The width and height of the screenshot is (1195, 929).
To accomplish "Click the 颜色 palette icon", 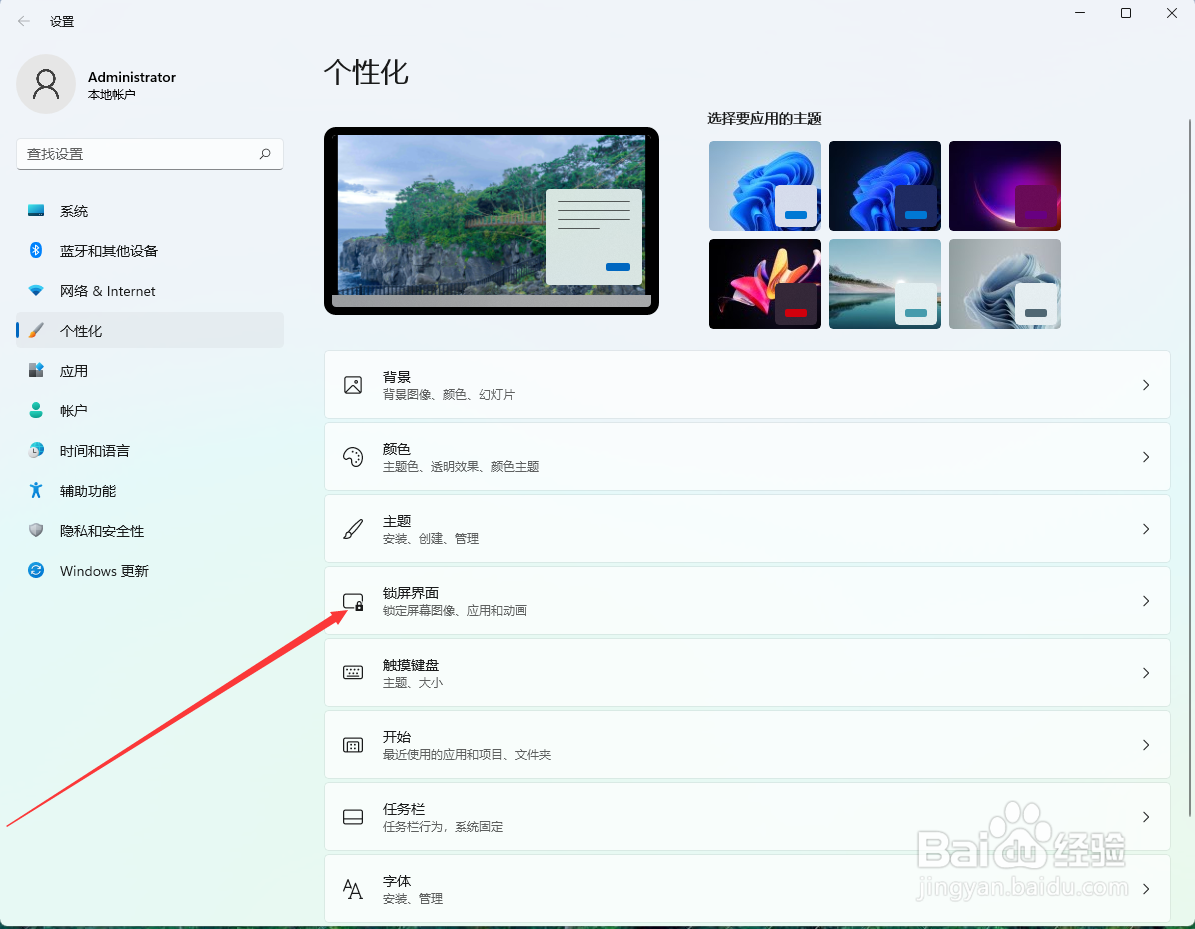I will click(x=353, y=456).
